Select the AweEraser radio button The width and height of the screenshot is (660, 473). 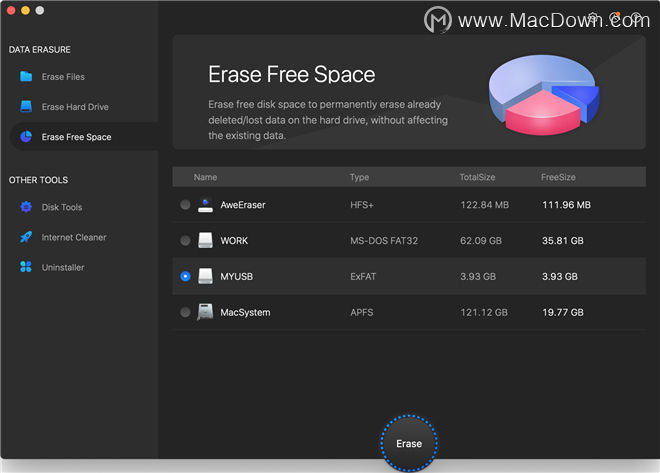(x=185, y=205)
